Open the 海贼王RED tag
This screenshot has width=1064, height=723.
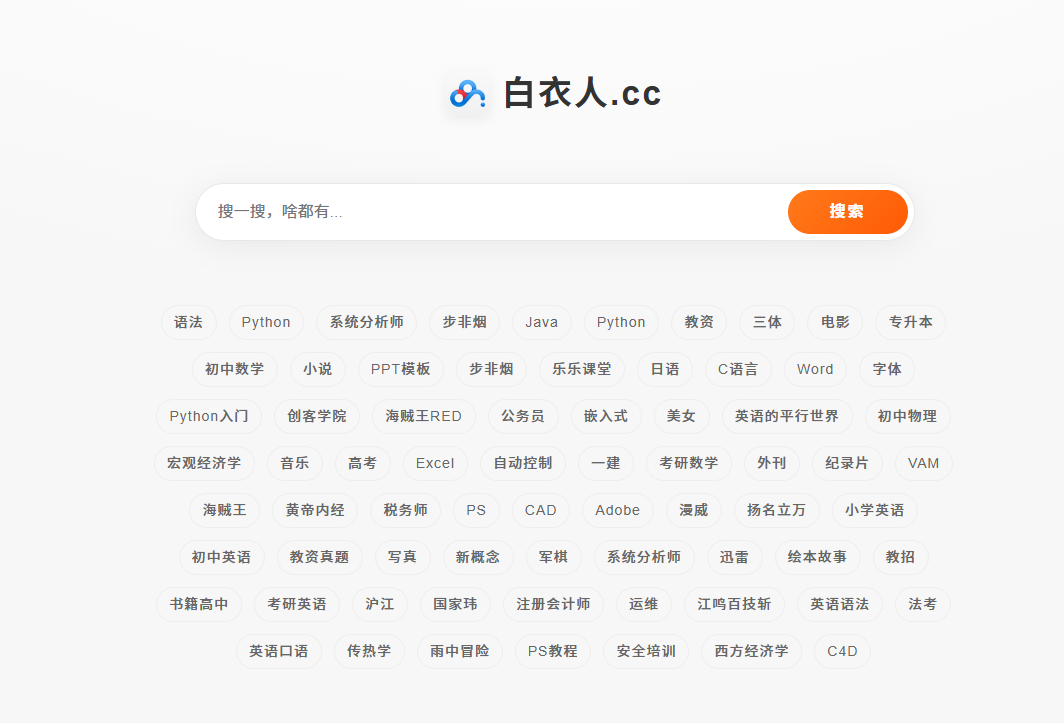[423, 416]
